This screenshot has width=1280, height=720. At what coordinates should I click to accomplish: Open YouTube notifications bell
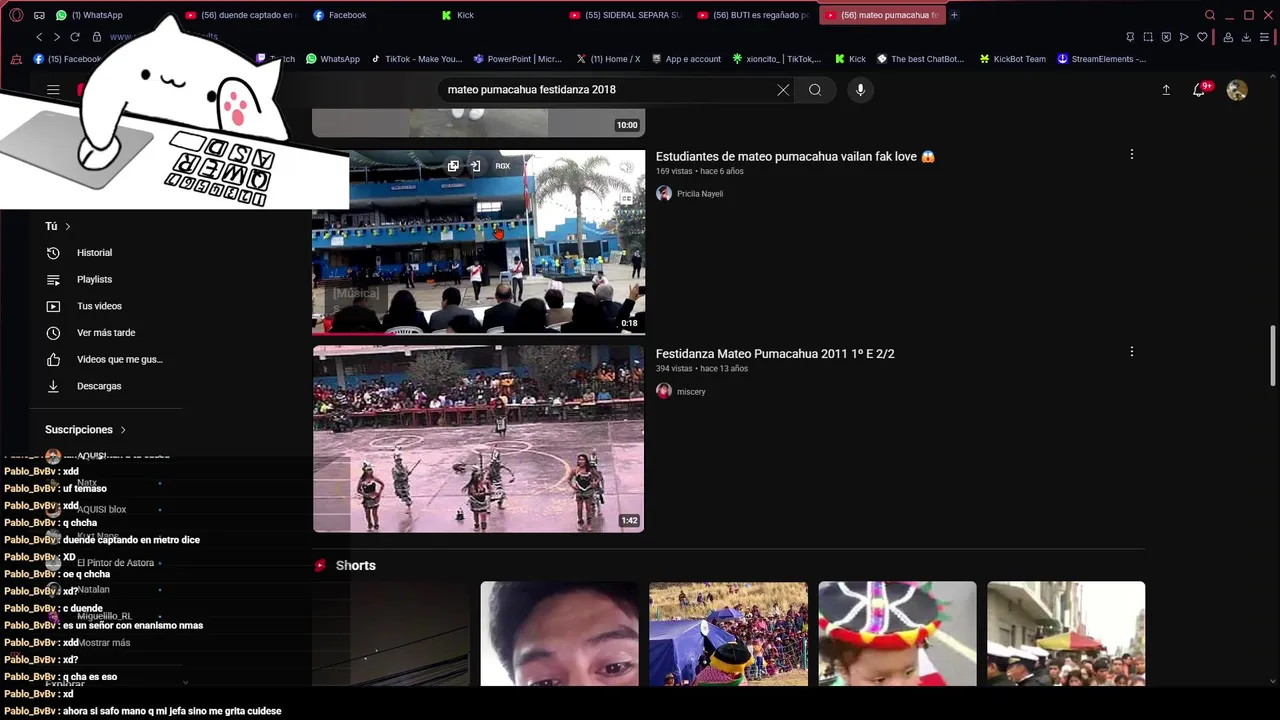(x=1199, y=90)
